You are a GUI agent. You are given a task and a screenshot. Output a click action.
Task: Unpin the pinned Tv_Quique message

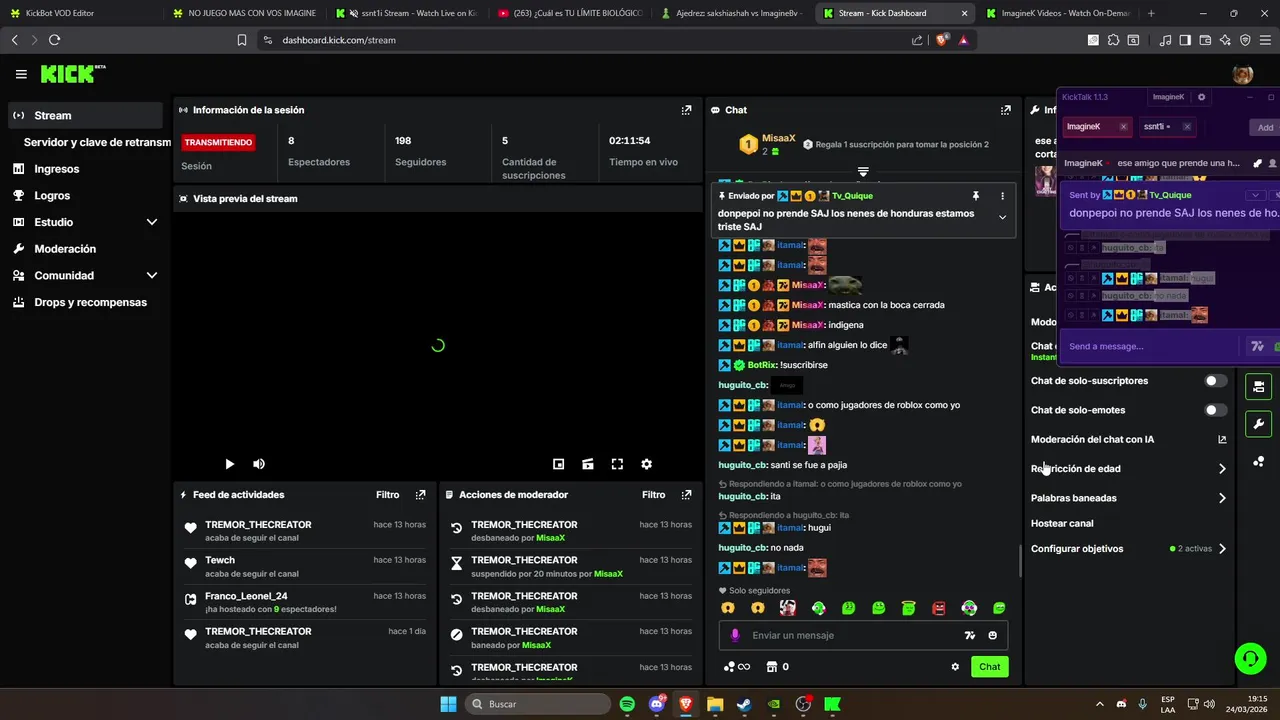[975, 196]
